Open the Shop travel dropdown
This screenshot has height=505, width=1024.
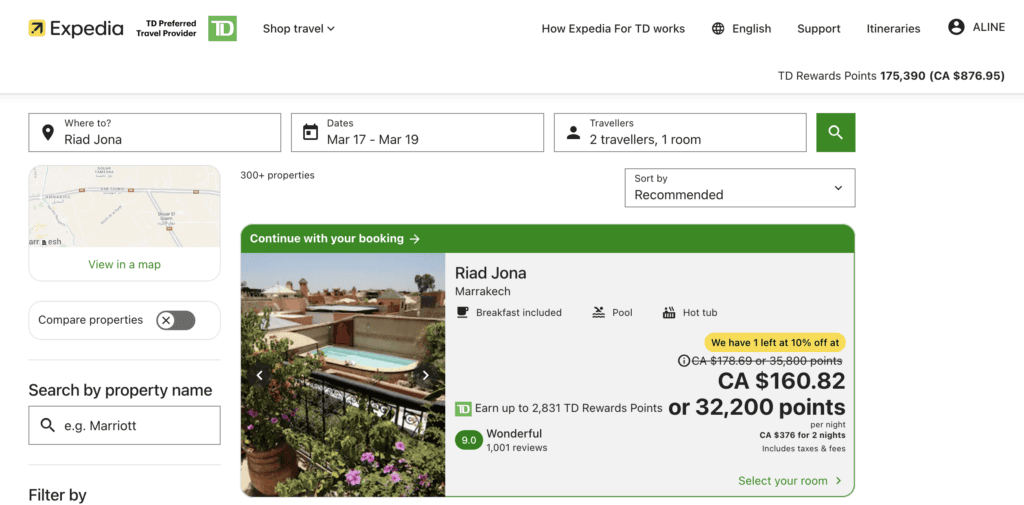pyautogui.click(x=298, y=29)
